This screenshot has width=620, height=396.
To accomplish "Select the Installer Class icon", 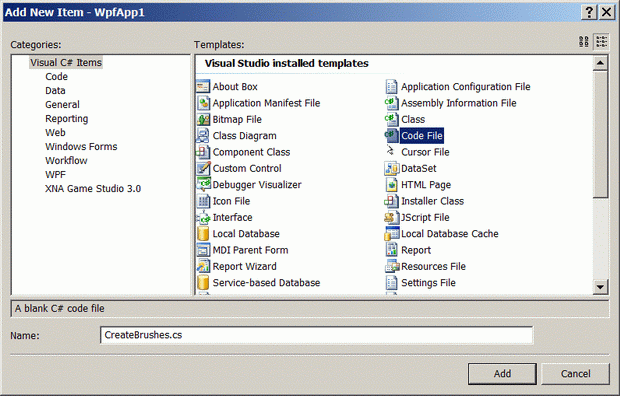I will [391, 201].
